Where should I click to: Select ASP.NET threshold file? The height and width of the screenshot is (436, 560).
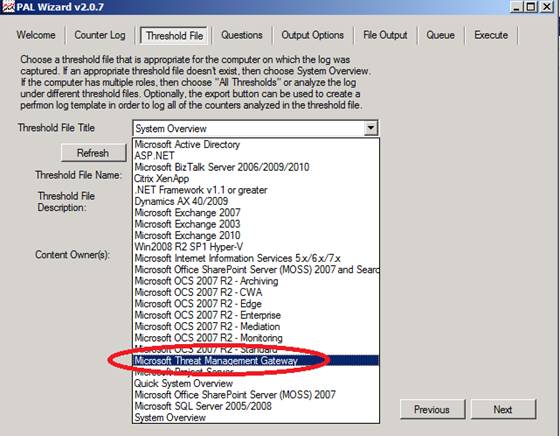pos(255,156)
